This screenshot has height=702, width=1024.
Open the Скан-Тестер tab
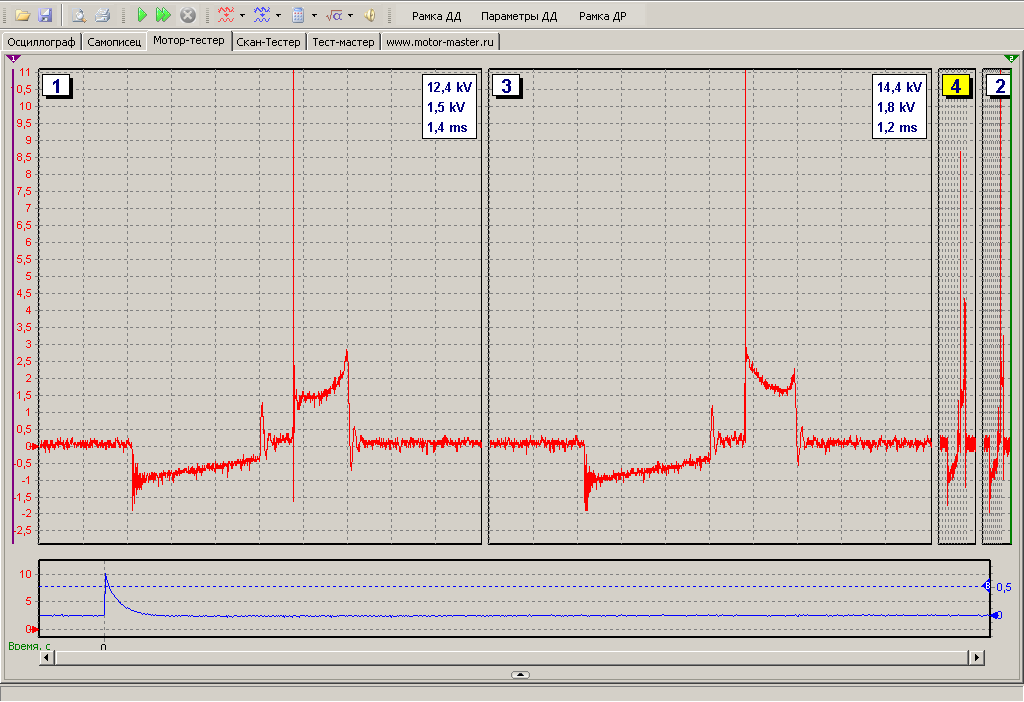point(268,42)
